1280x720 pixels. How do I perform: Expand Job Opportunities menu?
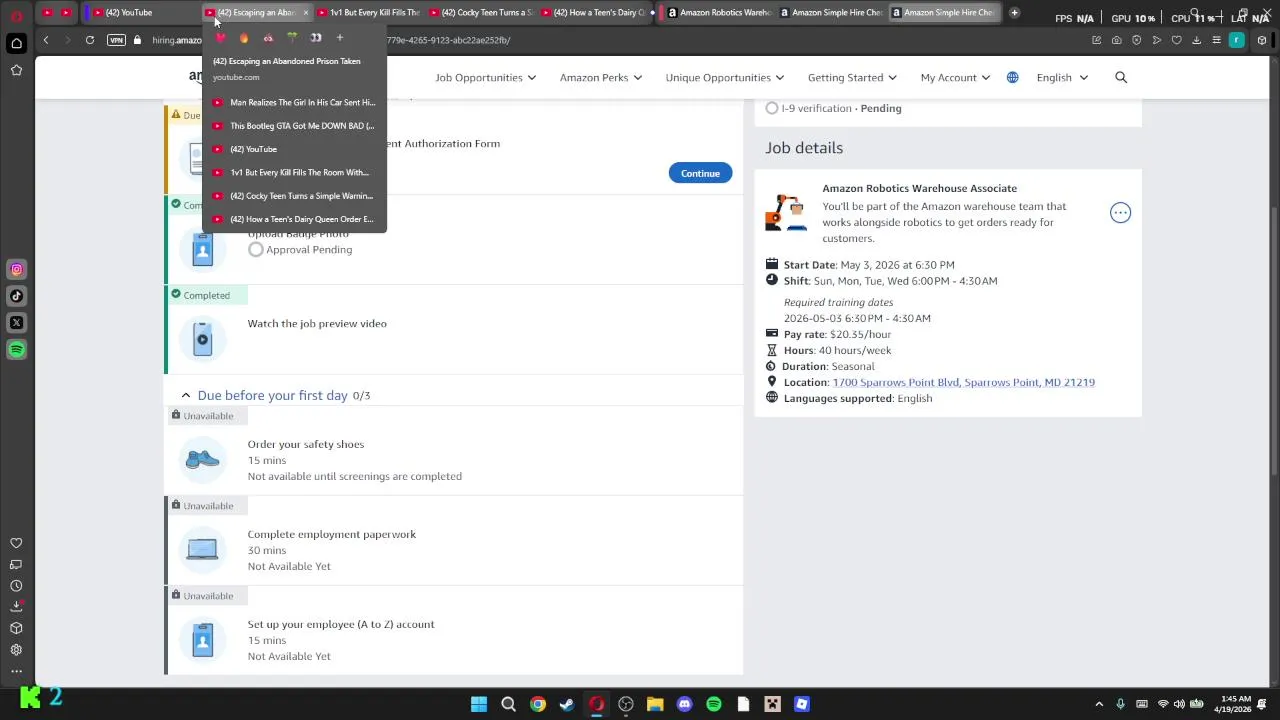(485, 77)
